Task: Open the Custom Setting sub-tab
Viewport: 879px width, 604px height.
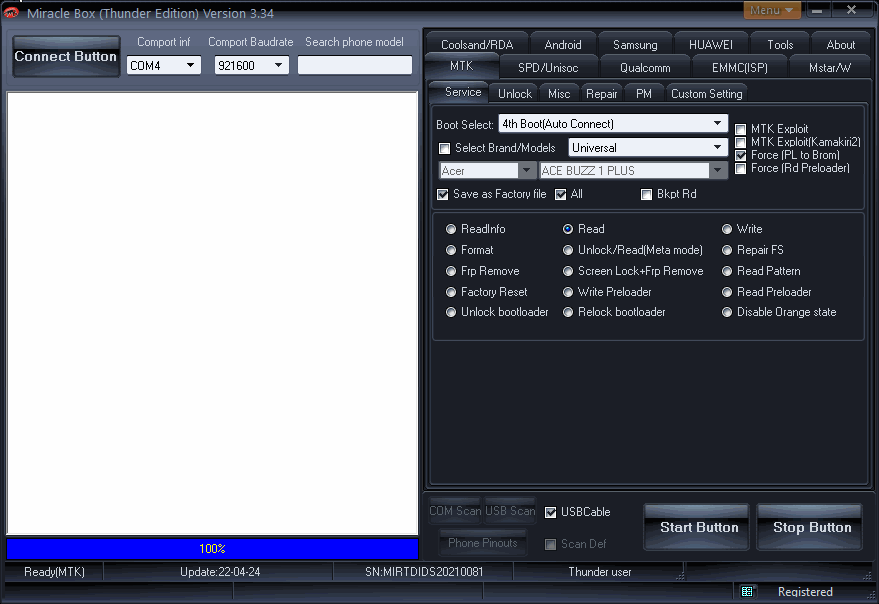Action: 706,94
